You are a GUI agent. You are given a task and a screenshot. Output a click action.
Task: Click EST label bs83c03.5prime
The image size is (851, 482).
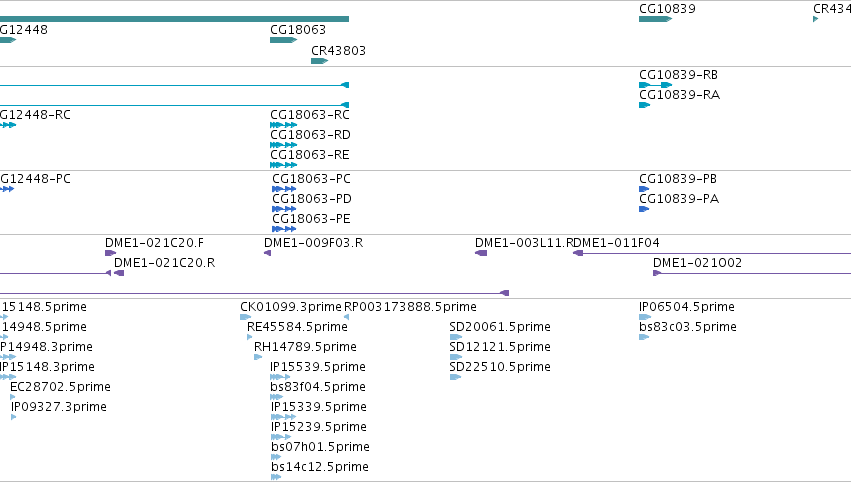click(x=688, y=327)
